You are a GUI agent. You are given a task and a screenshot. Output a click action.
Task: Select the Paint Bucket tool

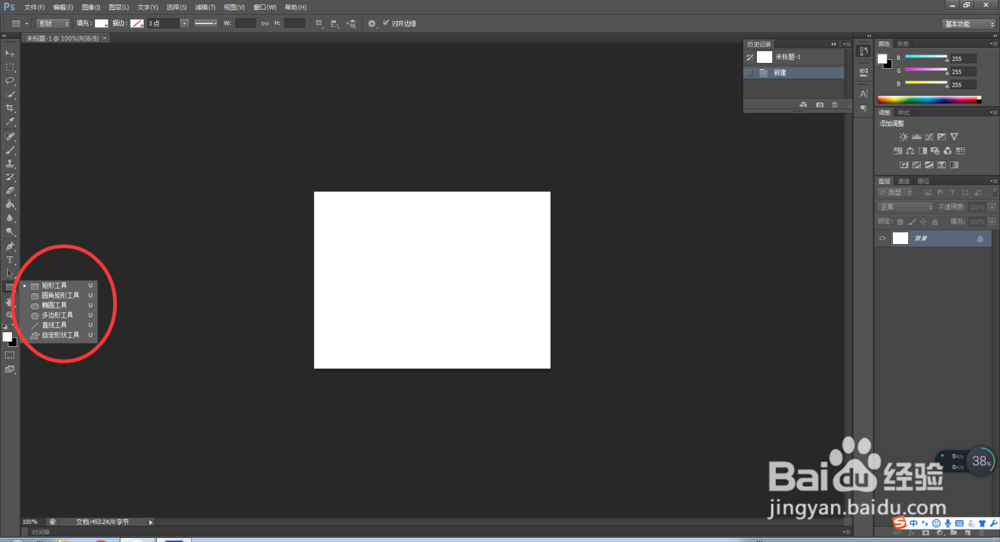point(10,205)
